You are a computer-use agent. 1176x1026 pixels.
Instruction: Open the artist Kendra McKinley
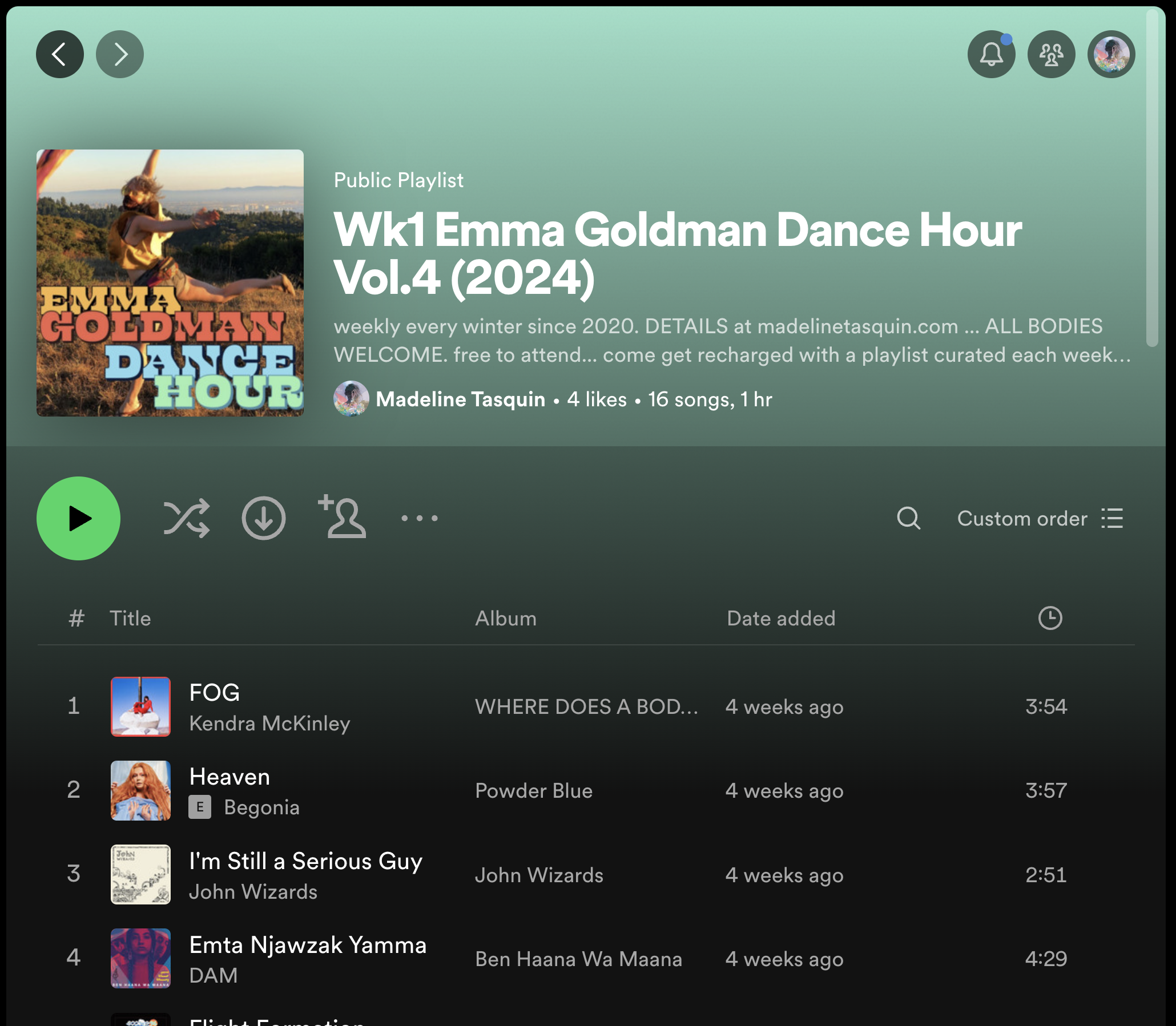pos(270,724)
